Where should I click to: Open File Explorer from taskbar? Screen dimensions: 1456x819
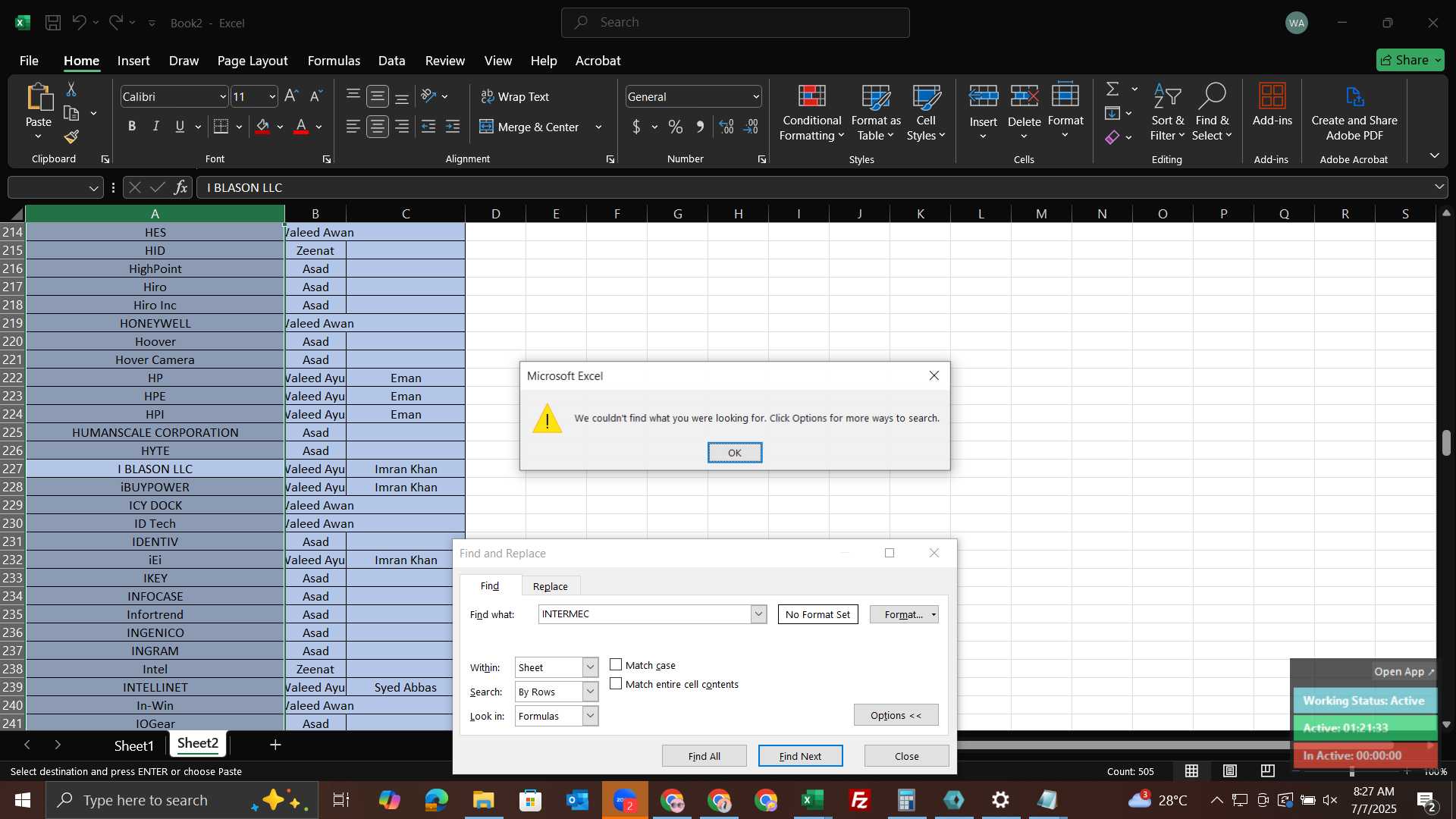click(x=483, y=800)
